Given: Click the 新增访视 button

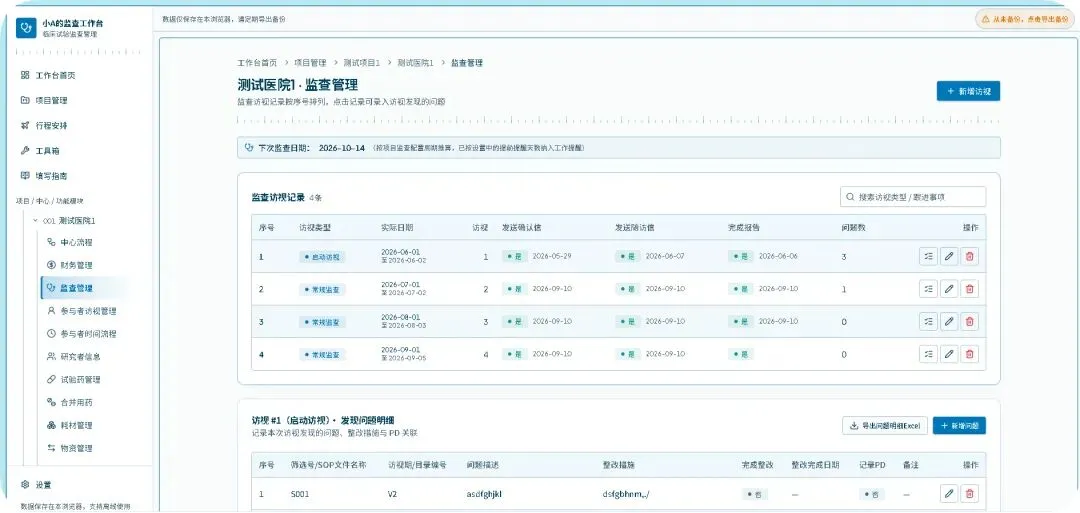Looking at the screenshot, I should point(968,91).
